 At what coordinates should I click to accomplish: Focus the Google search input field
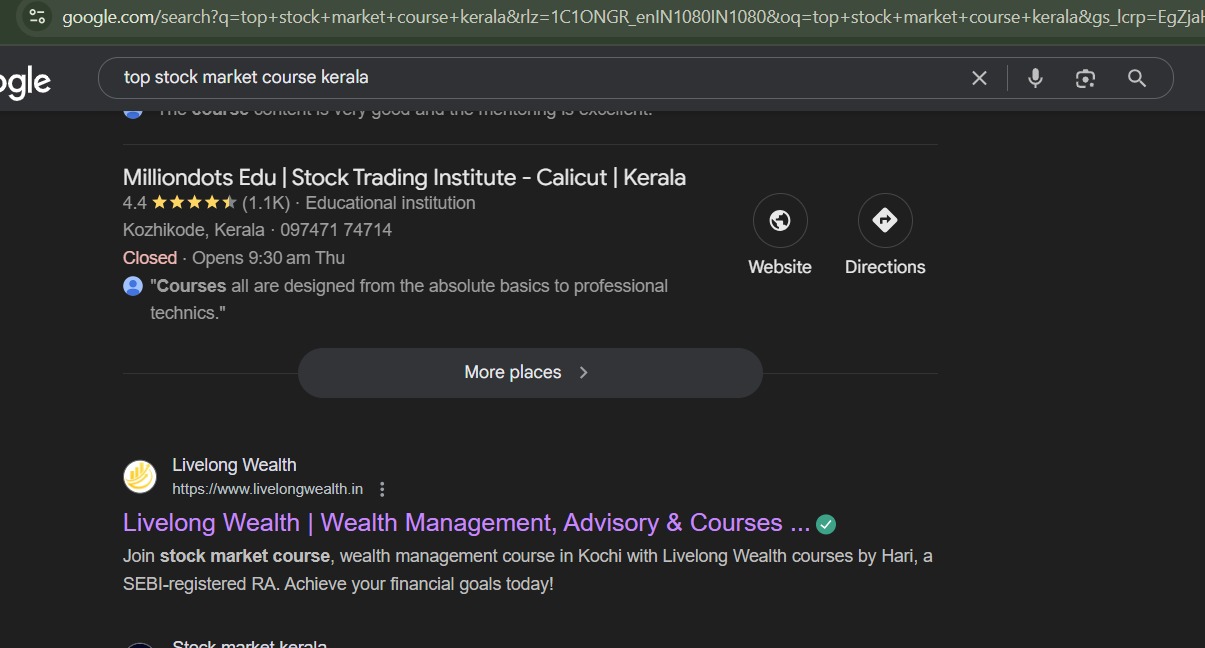(x=540, y=78)
